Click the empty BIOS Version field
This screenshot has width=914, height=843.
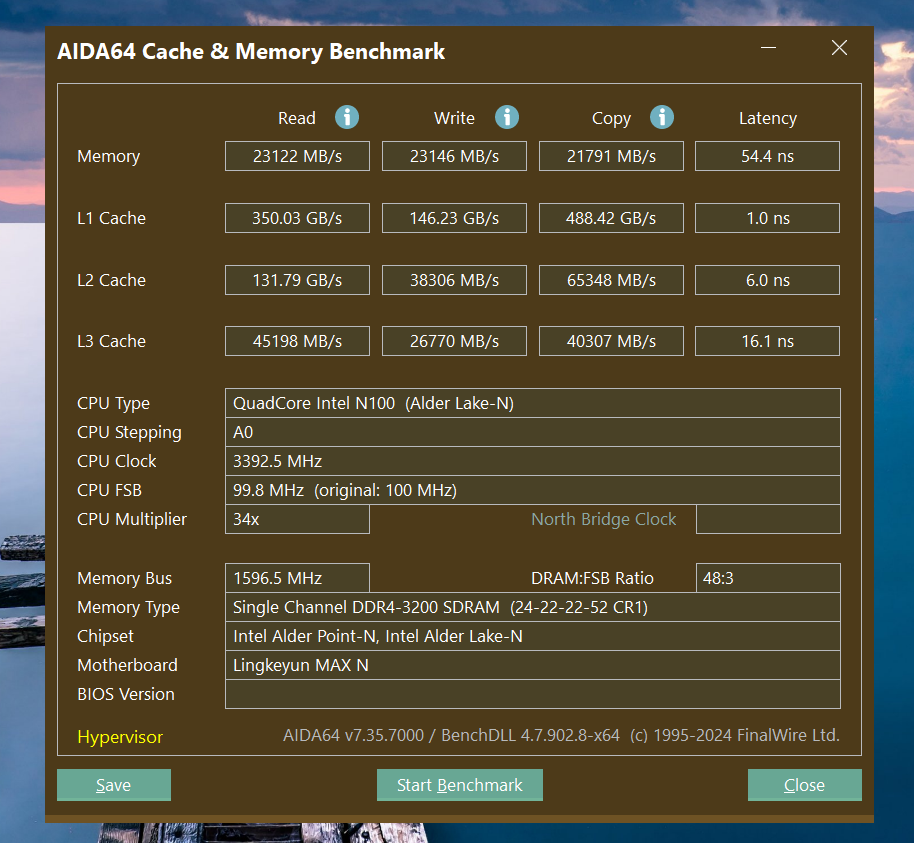coord(533,694)
